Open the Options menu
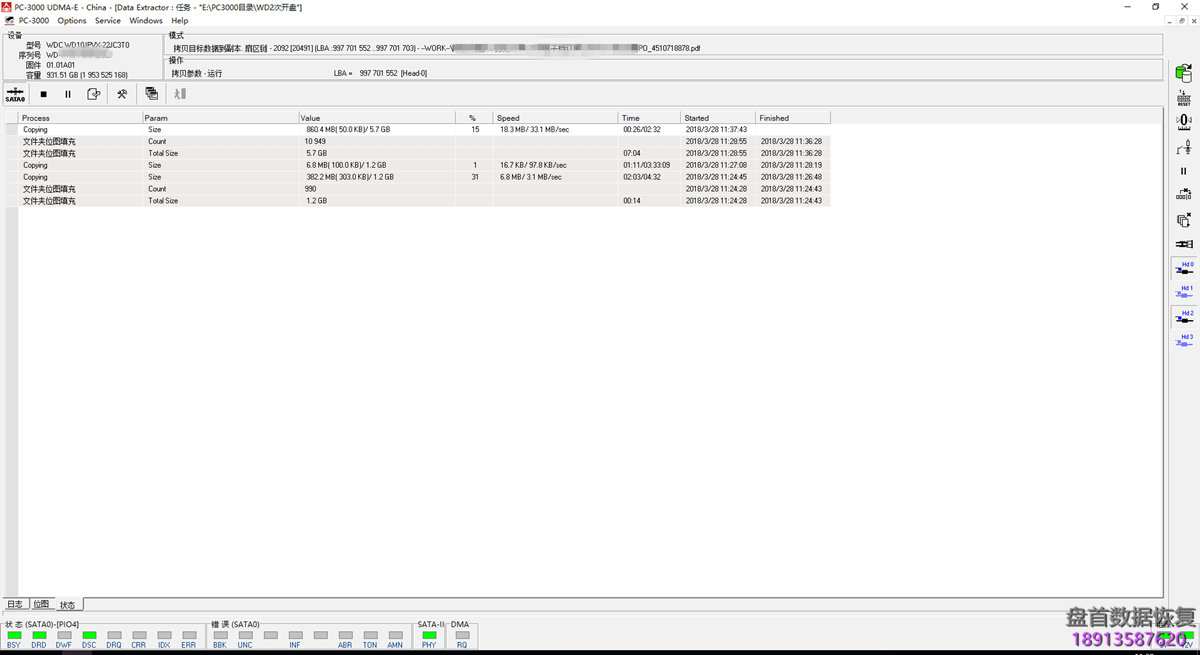Screen dimensions: 1200x655 72,20
